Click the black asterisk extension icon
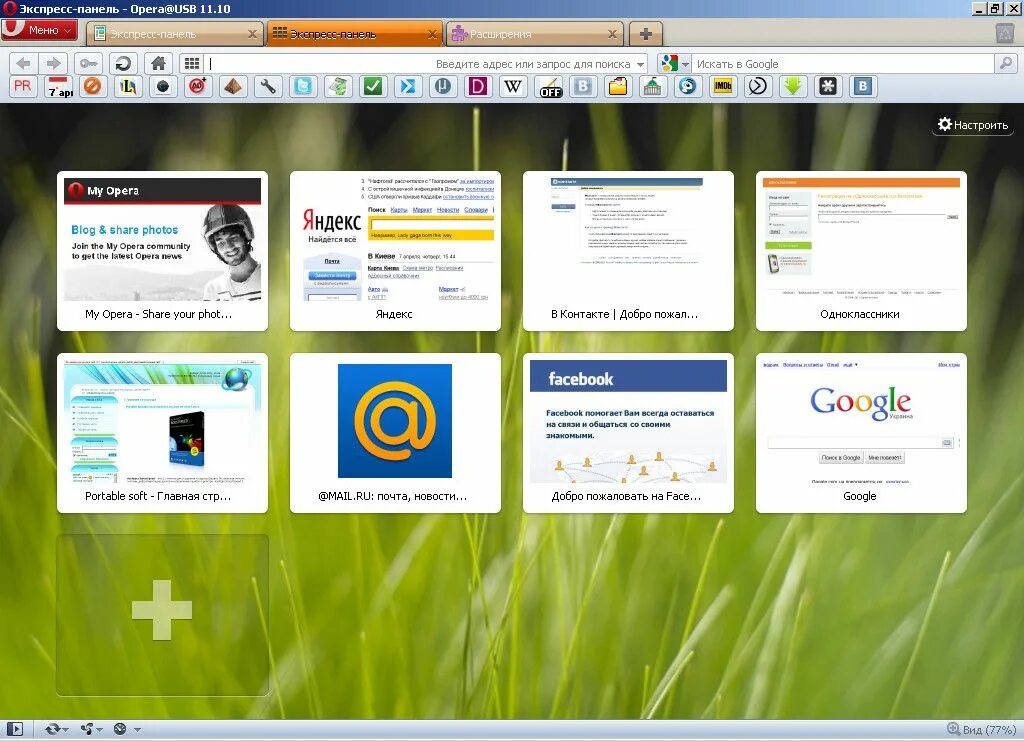The width and height of the screenshot is (1024, 742). click(x=828, y=86)
